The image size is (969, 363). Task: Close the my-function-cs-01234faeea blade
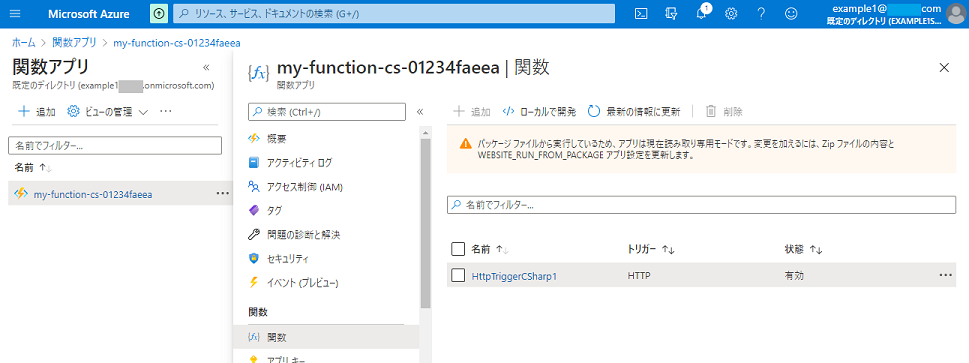click(944, 68)
